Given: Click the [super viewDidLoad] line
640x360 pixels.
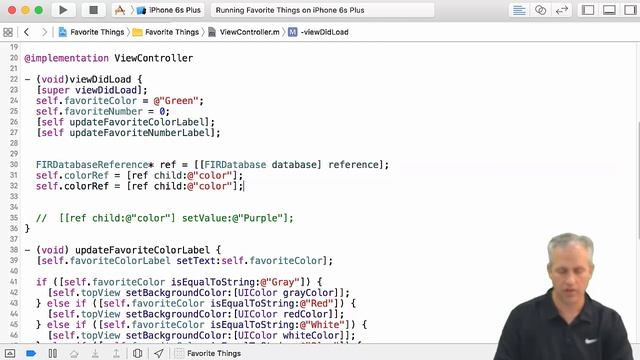Looking at the screenshot, I should pyautogui.click(x=92, y=90).
